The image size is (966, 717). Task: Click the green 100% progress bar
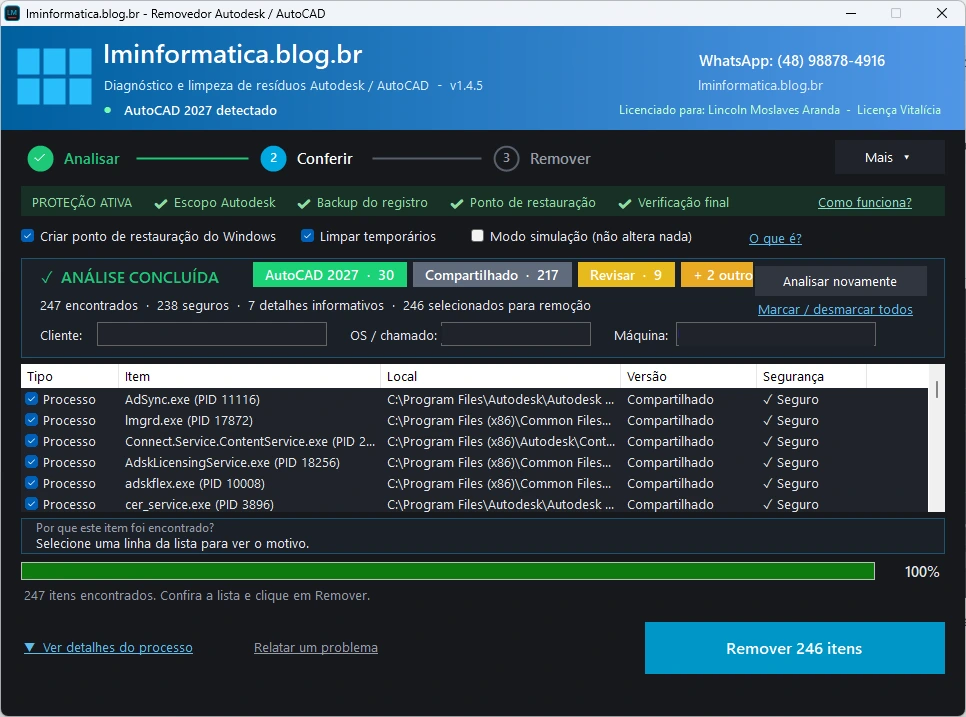(448, 571)
